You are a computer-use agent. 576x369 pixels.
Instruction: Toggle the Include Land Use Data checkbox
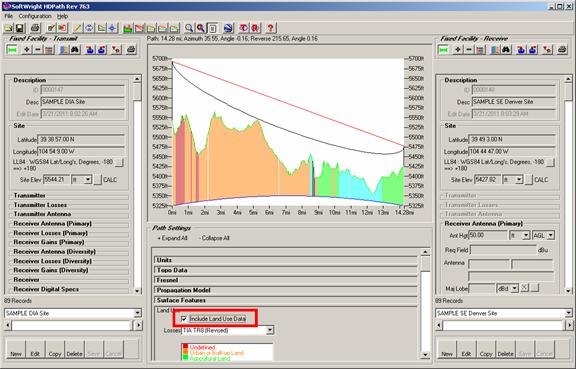tap(184, 319)
